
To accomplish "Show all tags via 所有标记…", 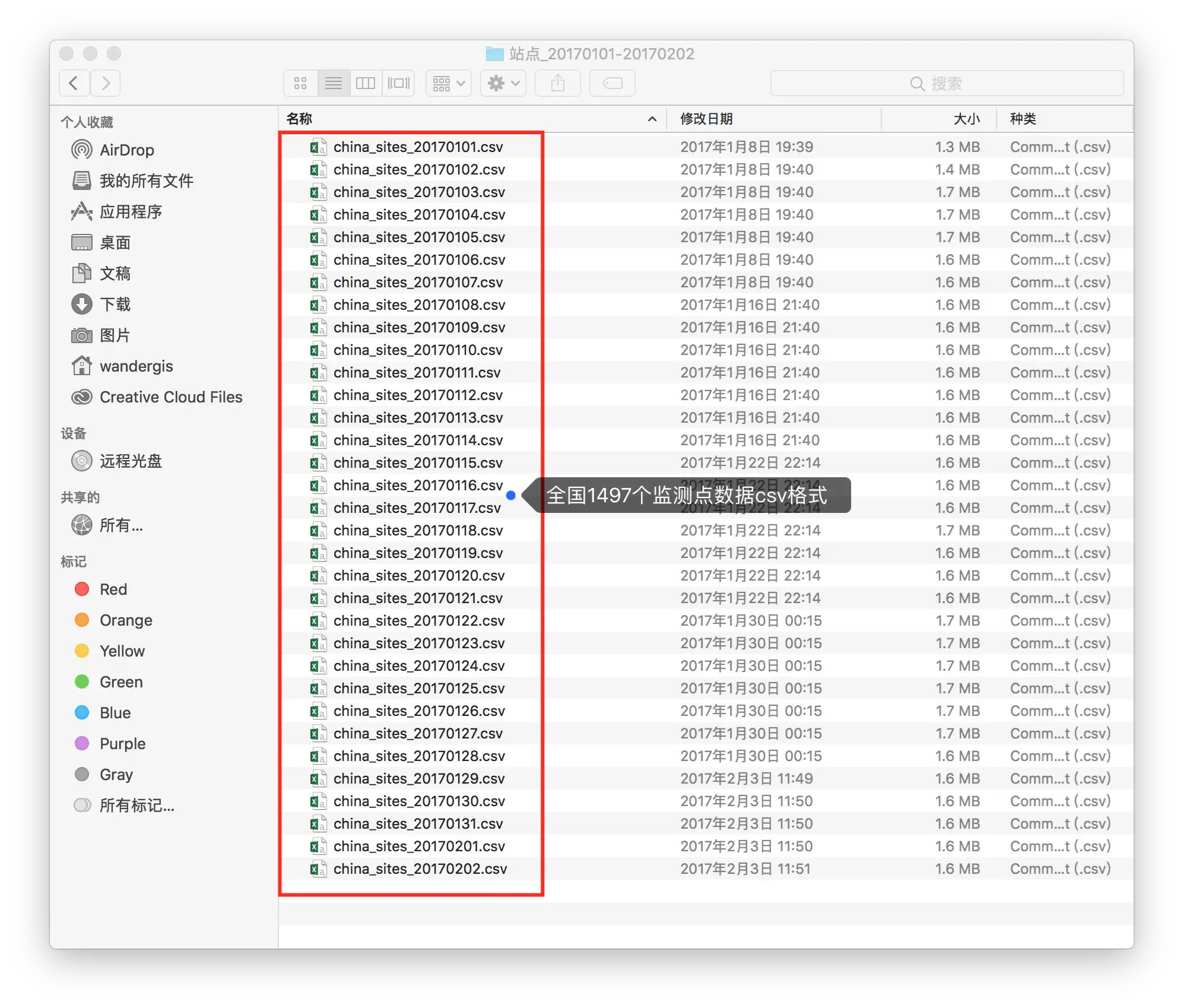I will pyautogui.click(x=137, y=805).
